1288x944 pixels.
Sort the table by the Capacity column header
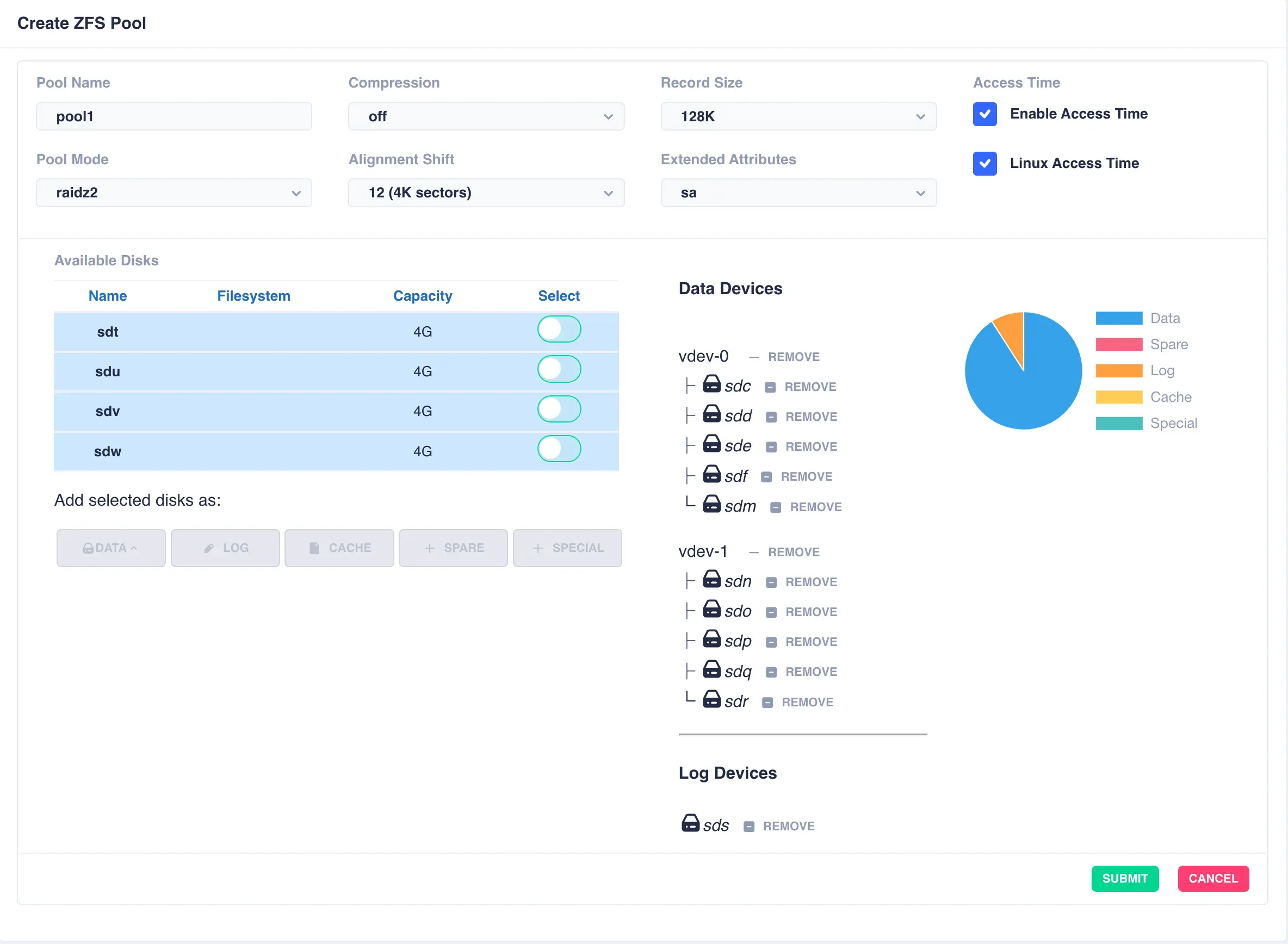422,296
